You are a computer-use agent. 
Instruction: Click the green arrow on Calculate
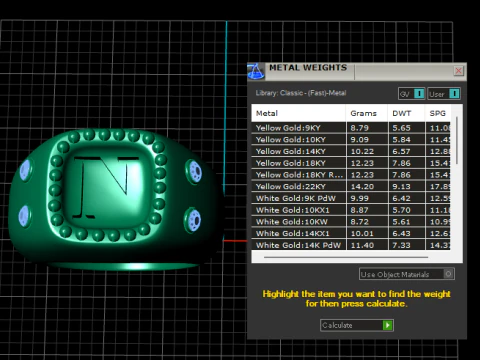click(388, 325)
